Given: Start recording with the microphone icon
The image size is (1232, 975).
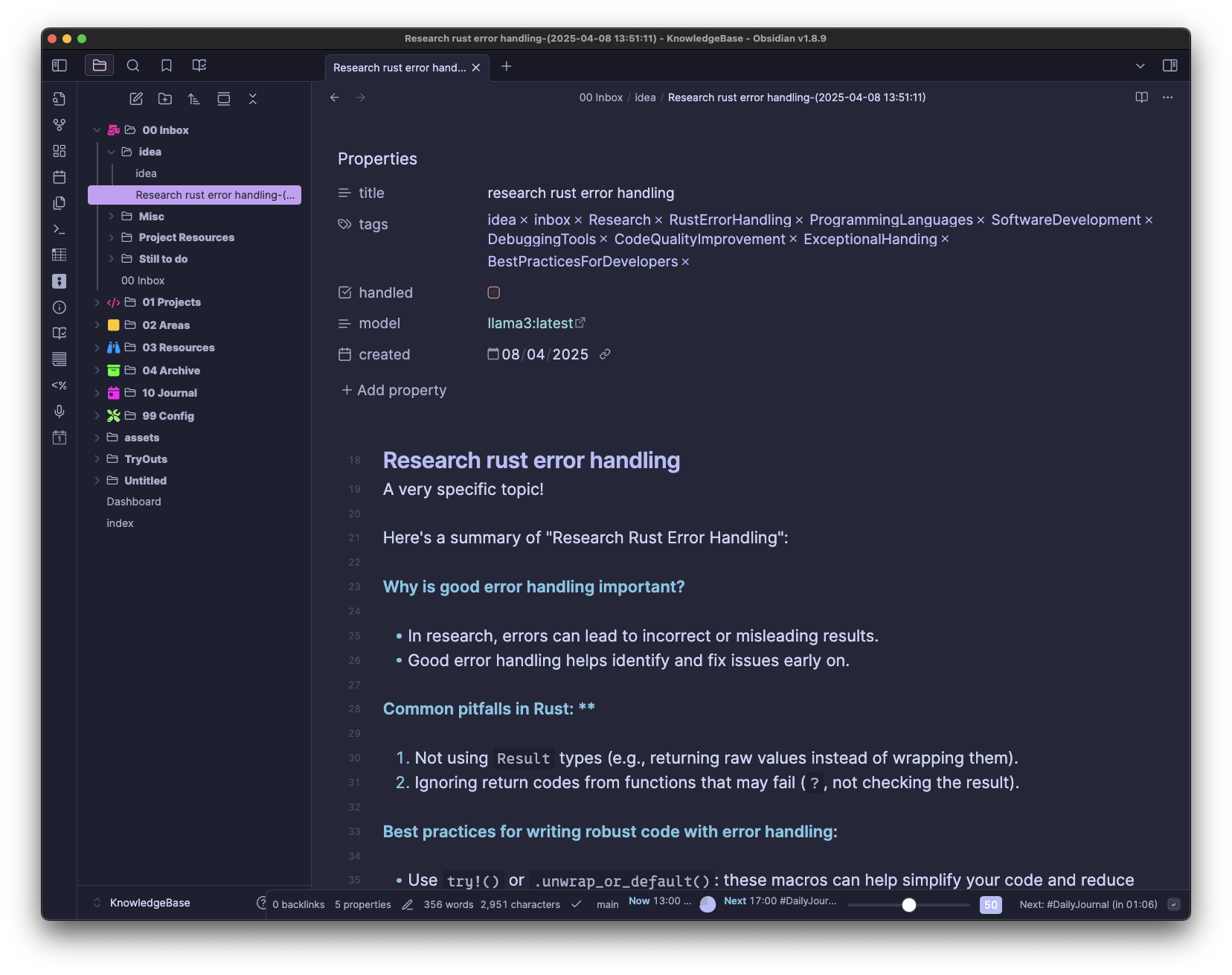Looking at the screenshot, I should [x=60, y=412].
